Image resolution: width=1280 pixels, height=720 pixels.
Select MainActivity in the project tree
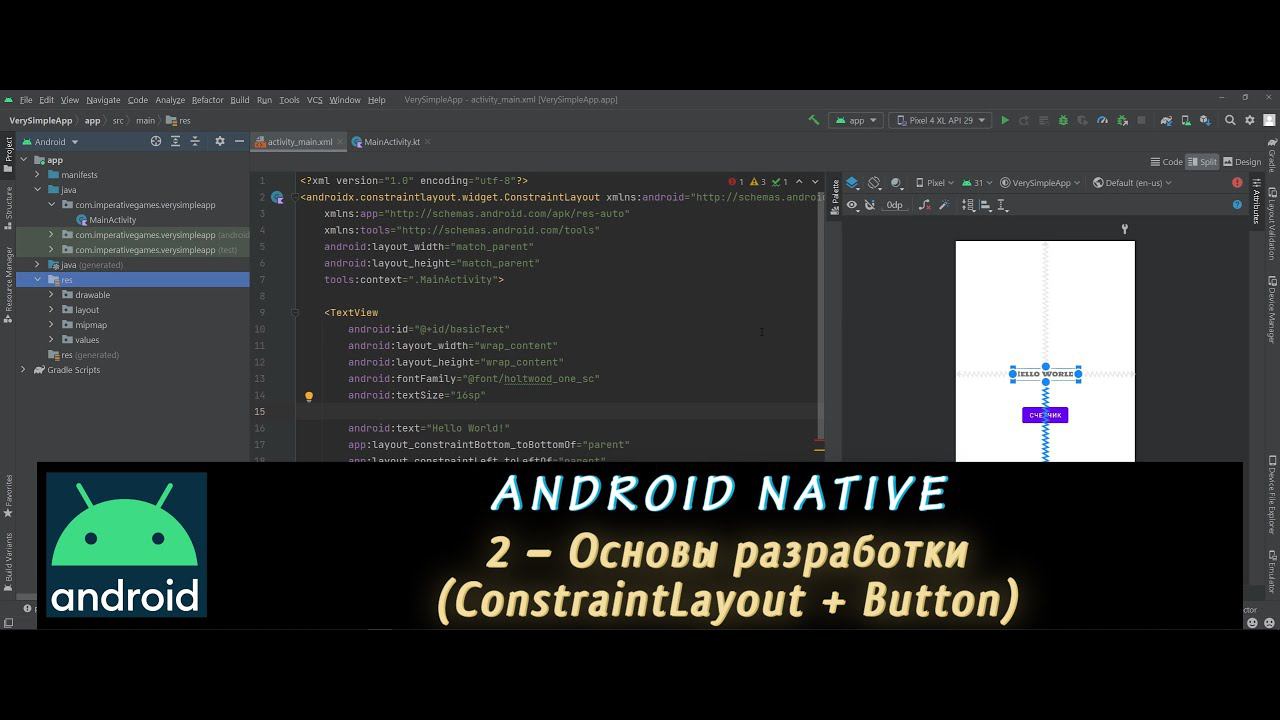[x=112, y=220]
